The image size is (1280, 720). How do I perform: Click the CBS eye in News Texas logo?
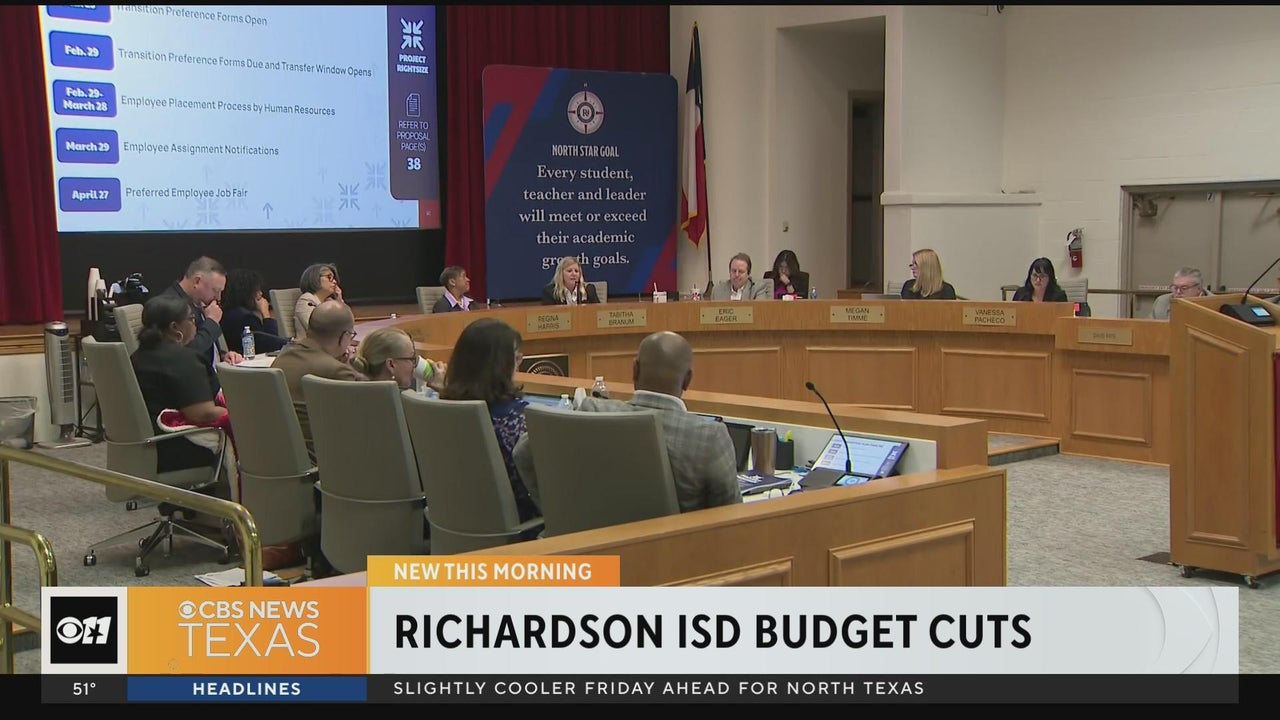click(x=187, y=610)
